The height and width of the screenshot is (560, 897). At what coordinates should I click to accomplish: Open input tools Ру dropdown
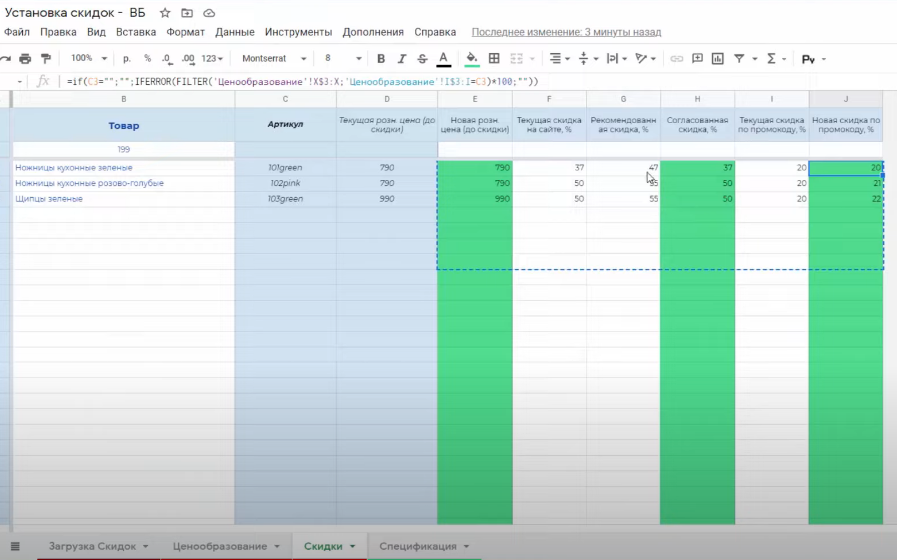(x=813, y=59)
